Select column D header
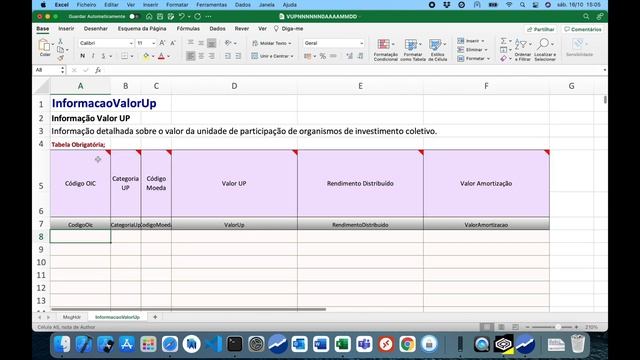 234,86
